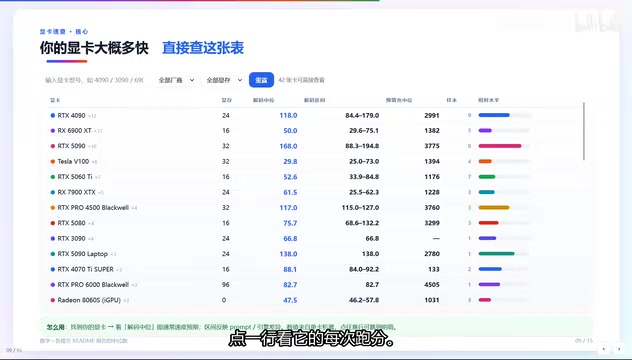632x360 pixels.
Task: Click the 88.1 decode median value
Action: pos(290,269)
